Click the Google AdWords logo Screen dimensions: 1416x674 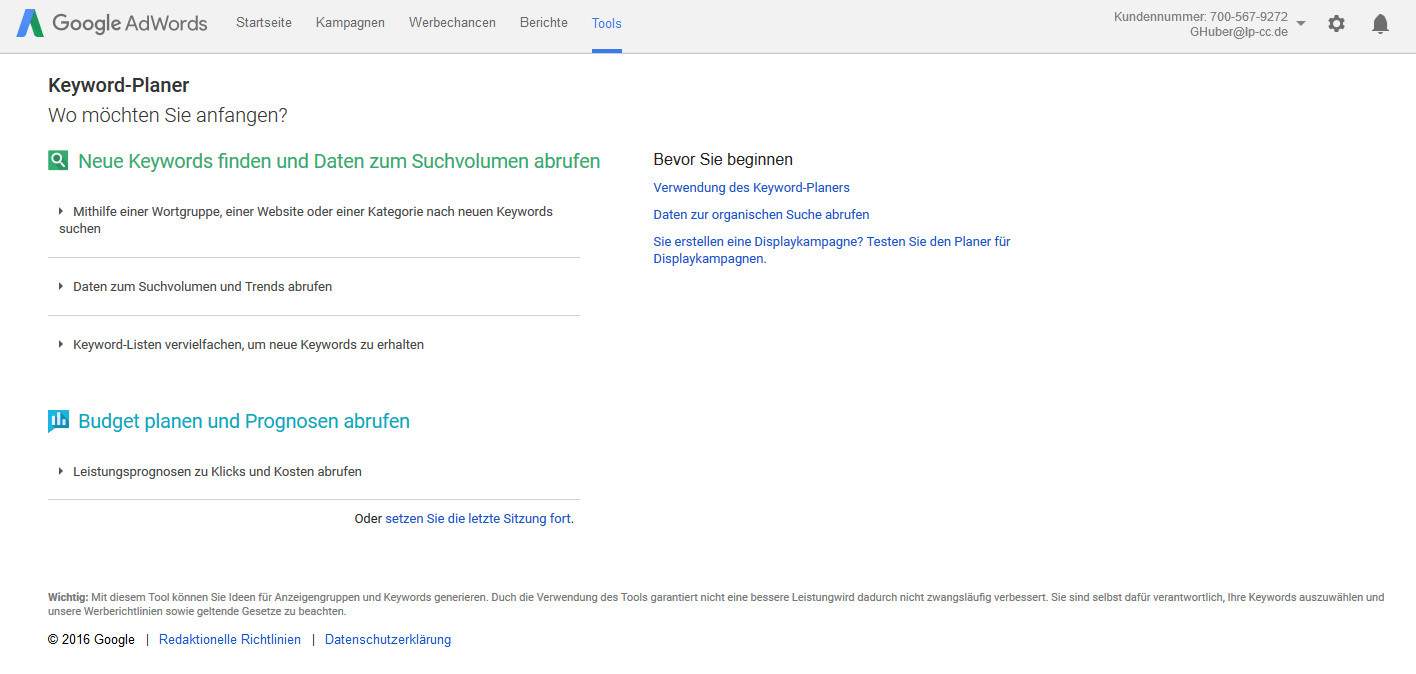pos(112,23)
